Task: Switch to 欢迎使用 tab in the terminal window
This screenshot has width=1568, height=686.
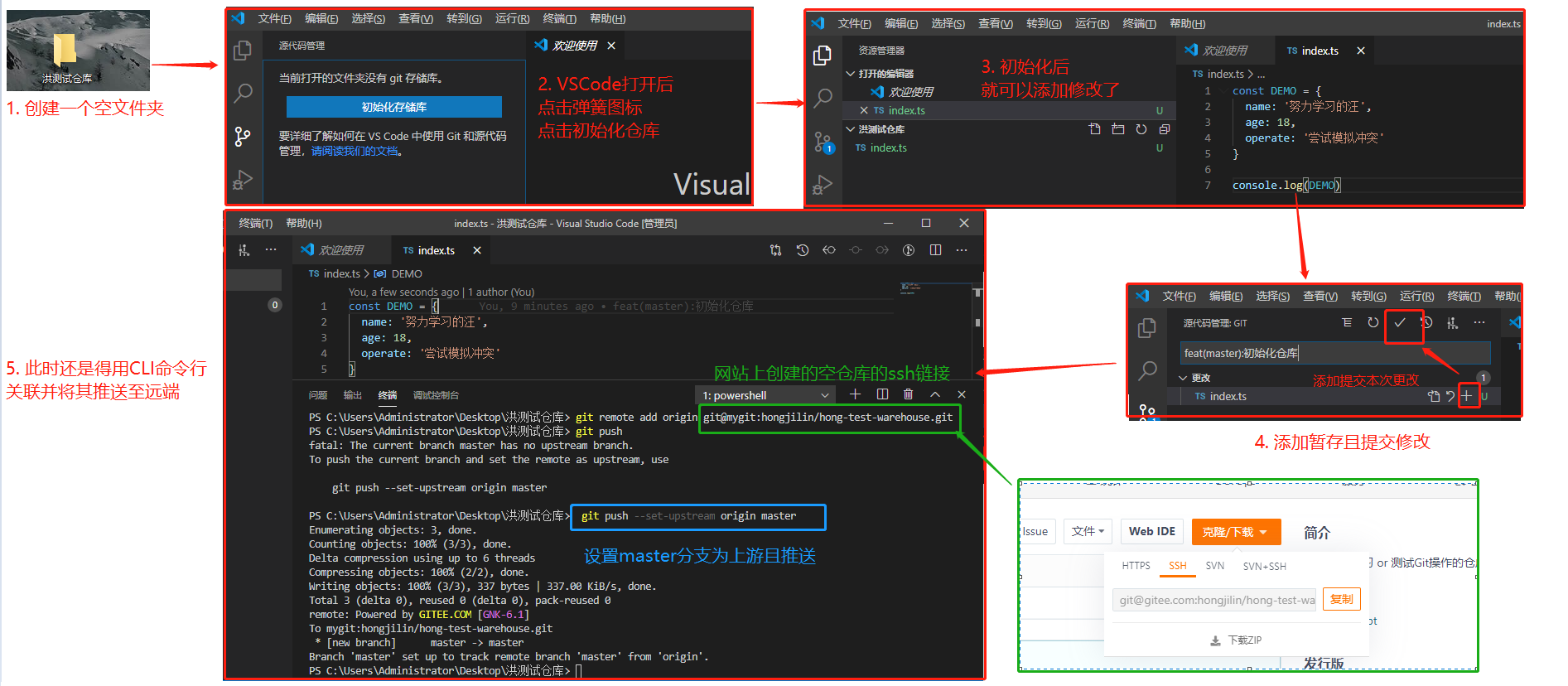Action: point(341,250)
